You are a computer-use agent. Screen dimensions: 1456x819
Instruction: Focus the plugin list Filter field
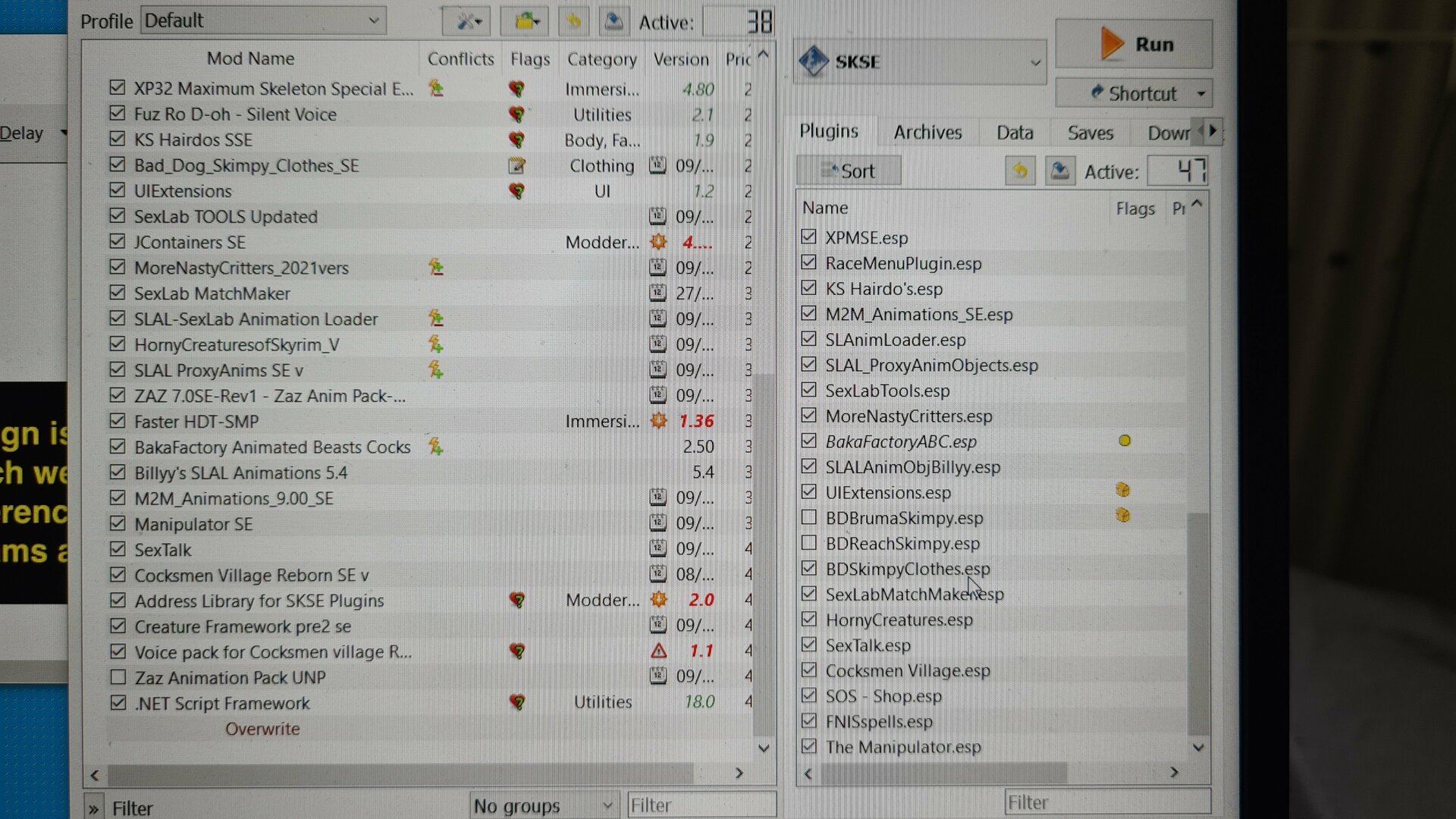pos(1107,802)
